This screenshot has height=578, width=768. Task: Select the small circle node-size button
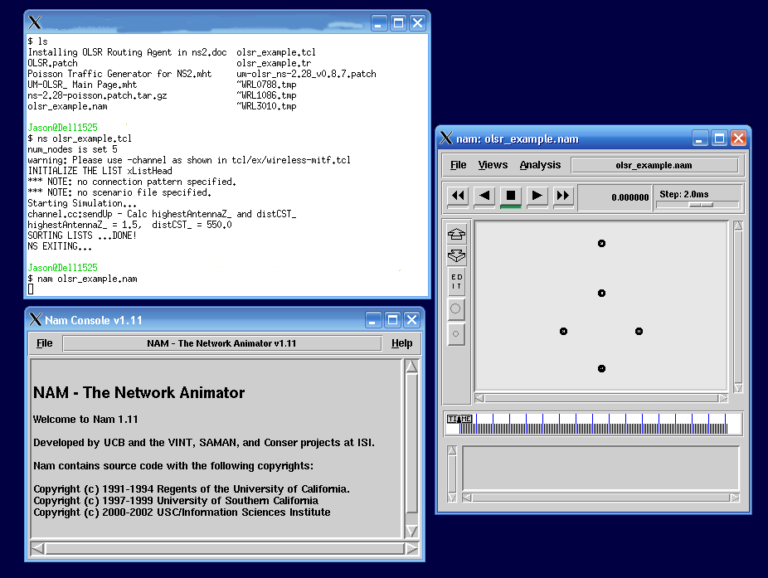click(x=457, y=334)
